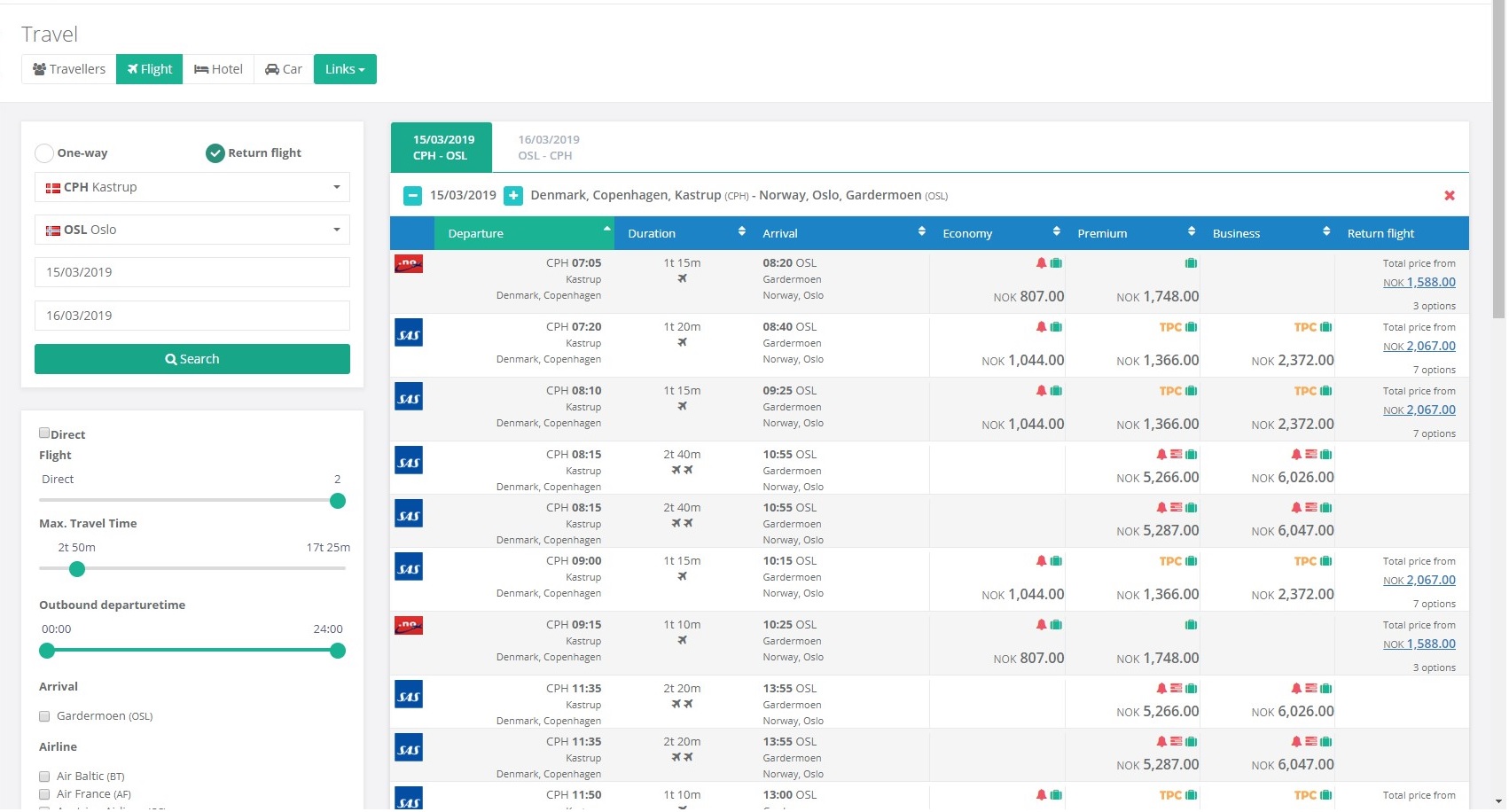Image resolution: width=1509 pixels, height=812 pixels.
Task: Click the green Search button
Action: pyautogui.click(x=192, y=359)
